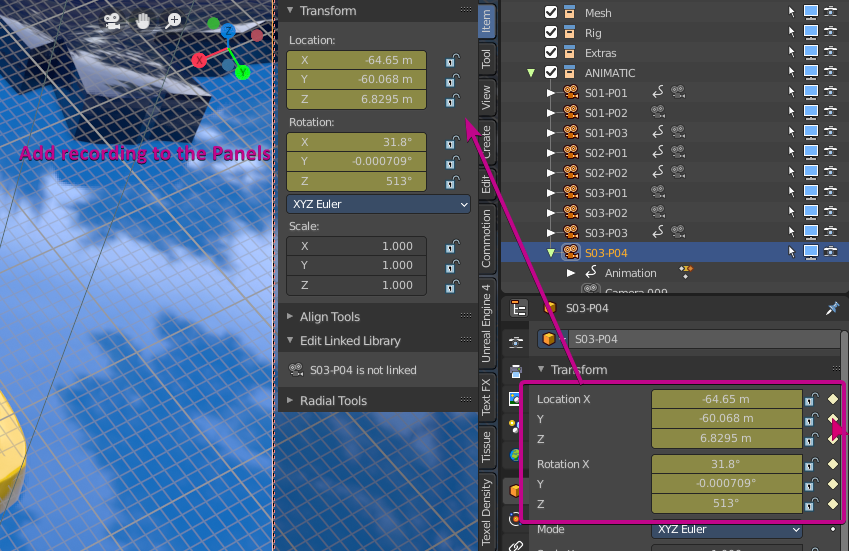Uncheck the Mesh collection checkbox

point(551,12)
